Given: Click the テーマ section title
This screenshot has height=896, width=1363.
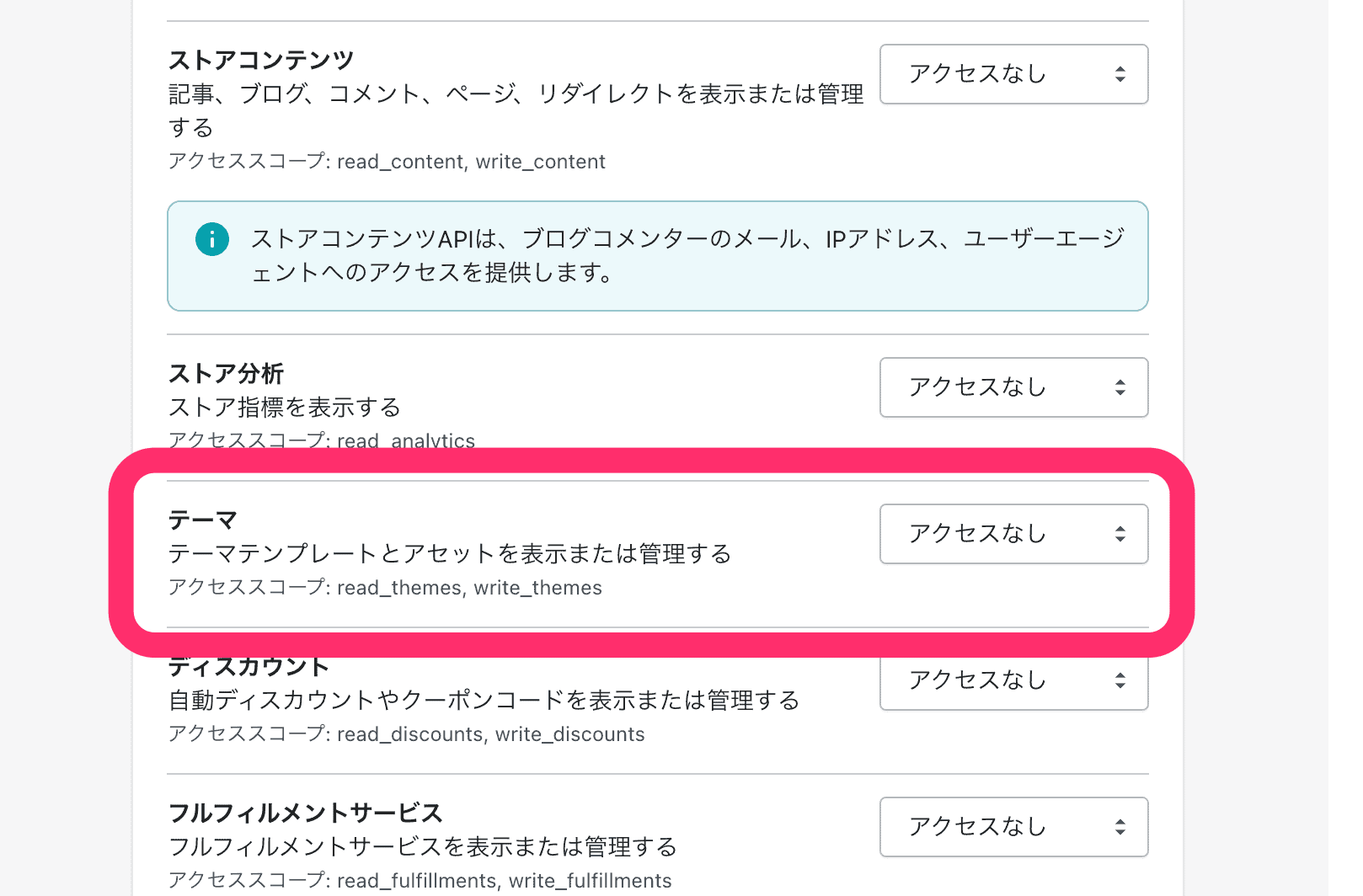Looking at the screenshot, I should pyautogui.click(x=203, y=520).
